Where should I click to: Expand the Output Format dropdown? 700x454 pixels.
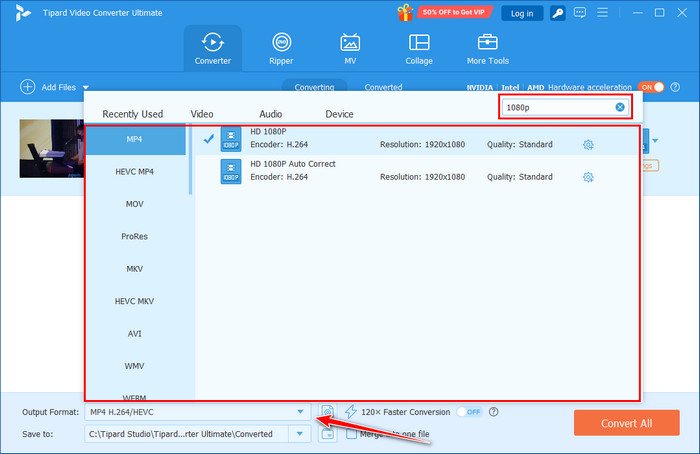click(x=300, y=411)
